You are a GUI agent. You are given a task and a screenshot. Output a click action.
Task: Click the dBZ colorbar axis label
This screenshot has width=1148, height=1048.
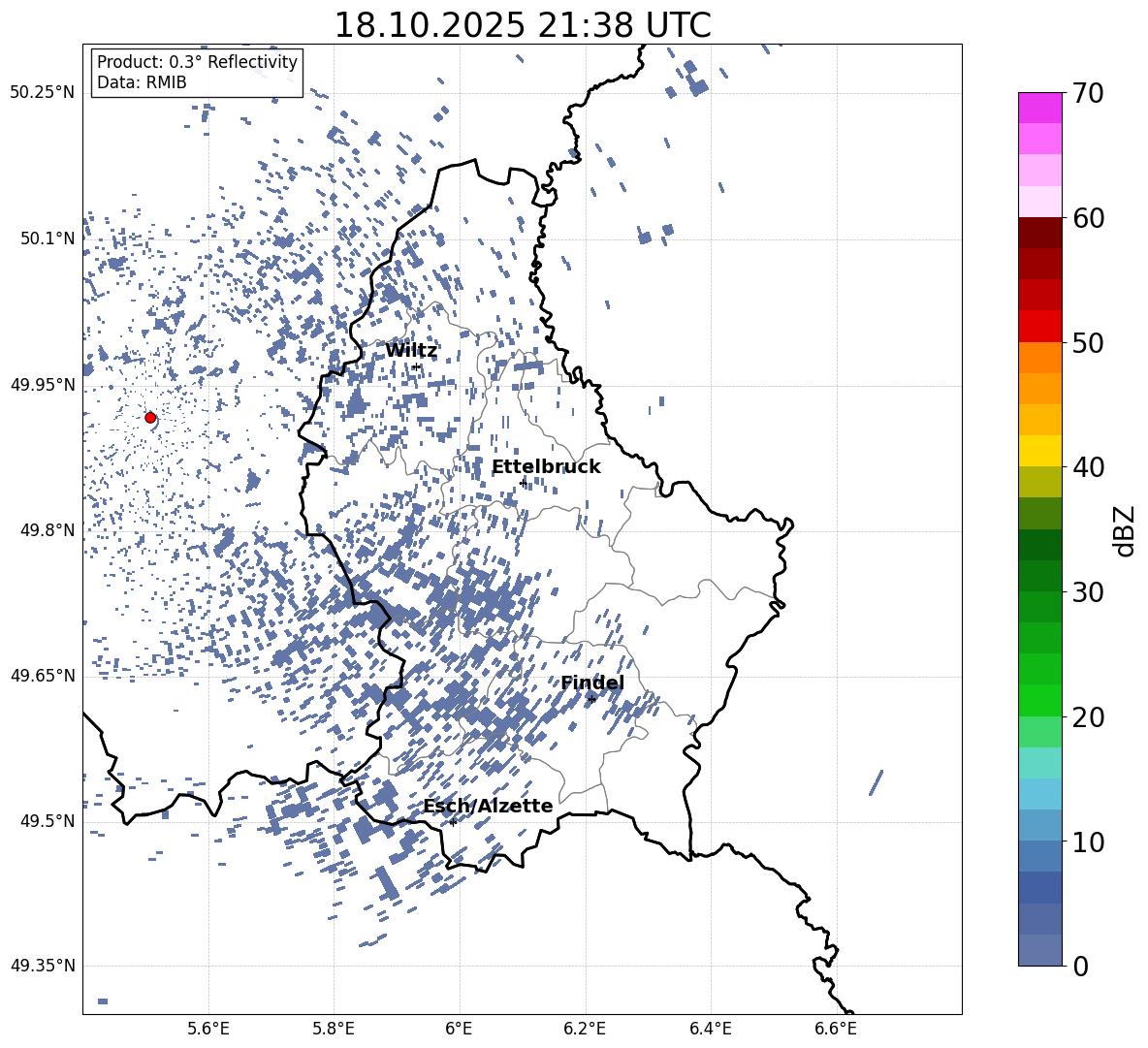pos(1124,530)
